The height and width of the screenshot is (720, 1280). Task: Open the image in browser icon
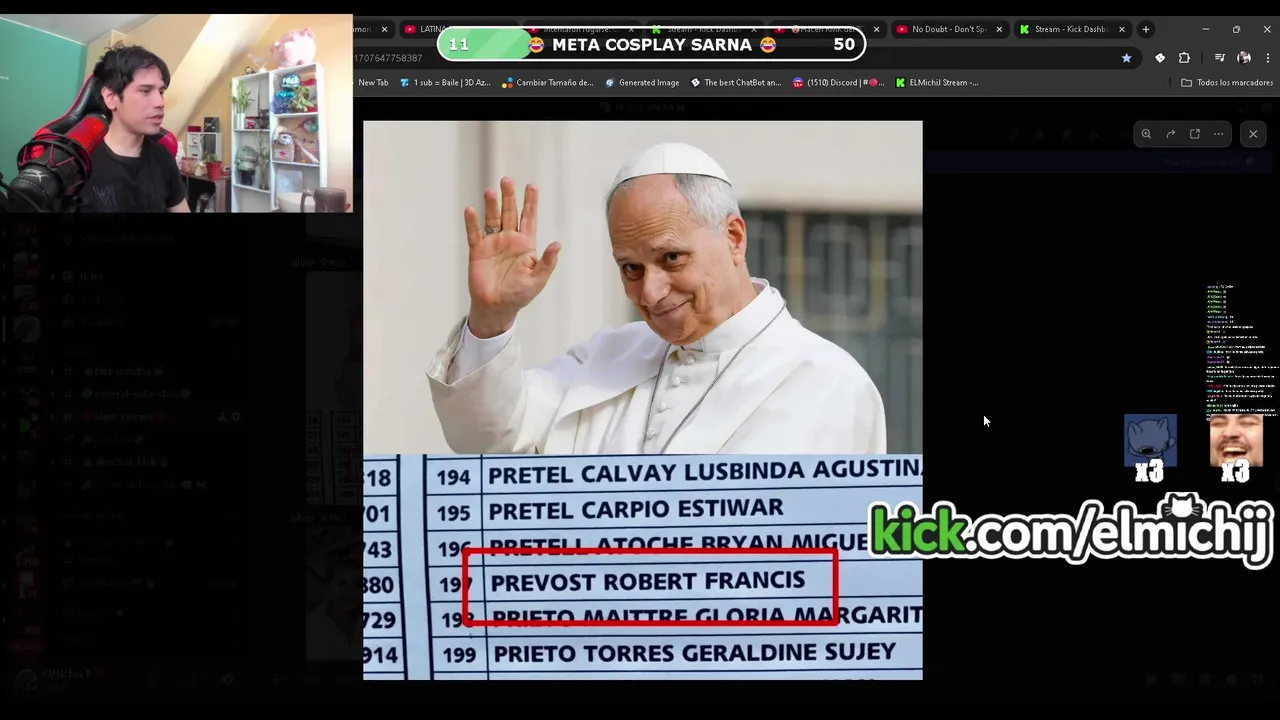click(x=1194, y=134)
